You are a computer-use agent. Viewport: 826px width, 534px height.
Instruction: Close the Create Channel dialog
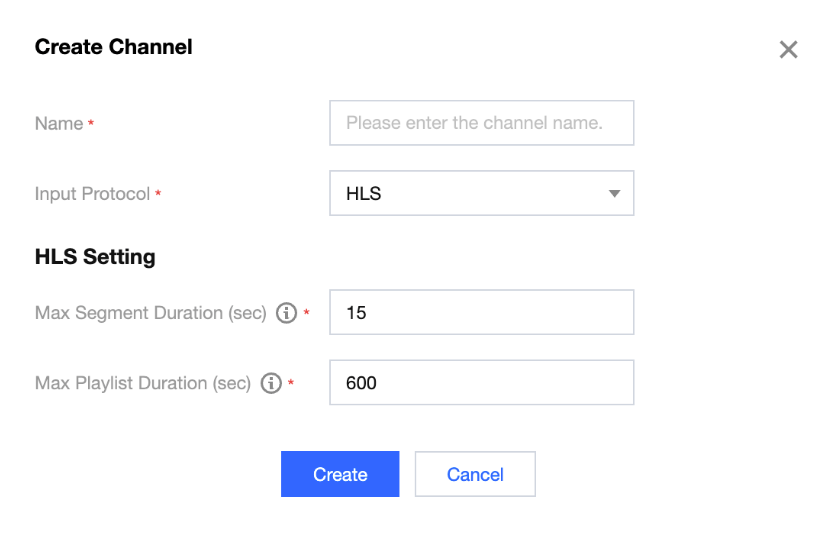point(788,50)
